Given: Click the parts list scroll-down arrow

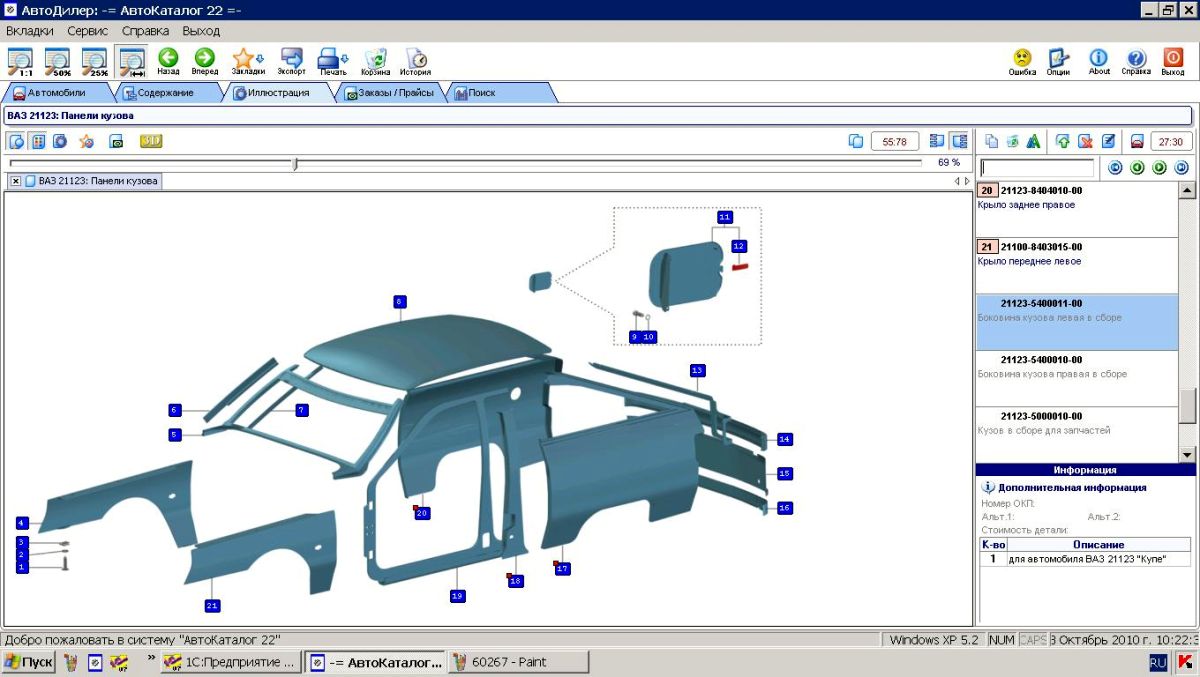Looking at the screenshot, I should pyautogui.click(x=1187, y=454).
